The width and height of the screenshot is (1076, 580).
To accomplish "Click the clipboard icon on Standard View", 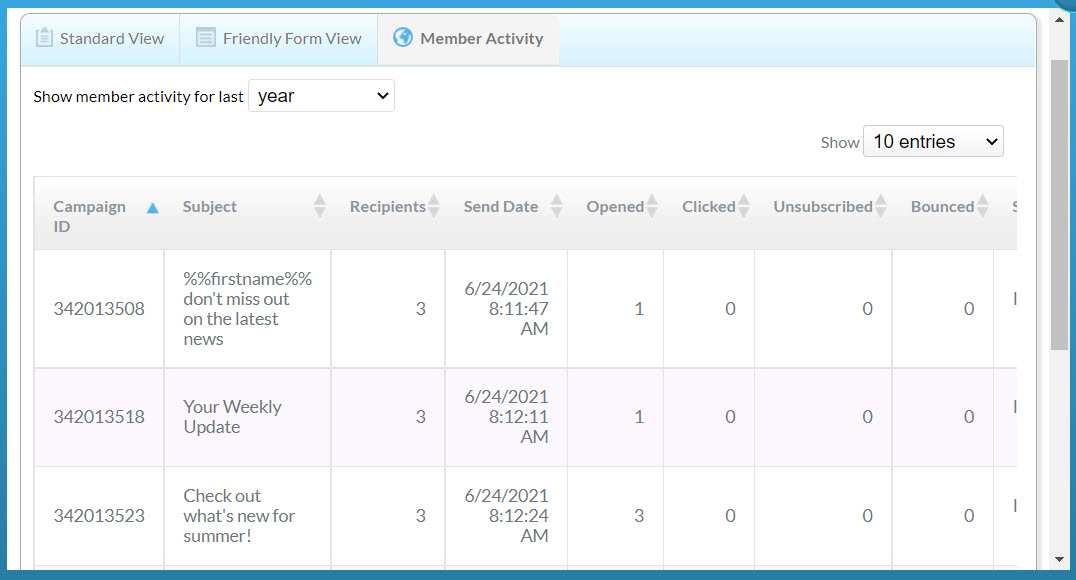I will coord(44,38).
